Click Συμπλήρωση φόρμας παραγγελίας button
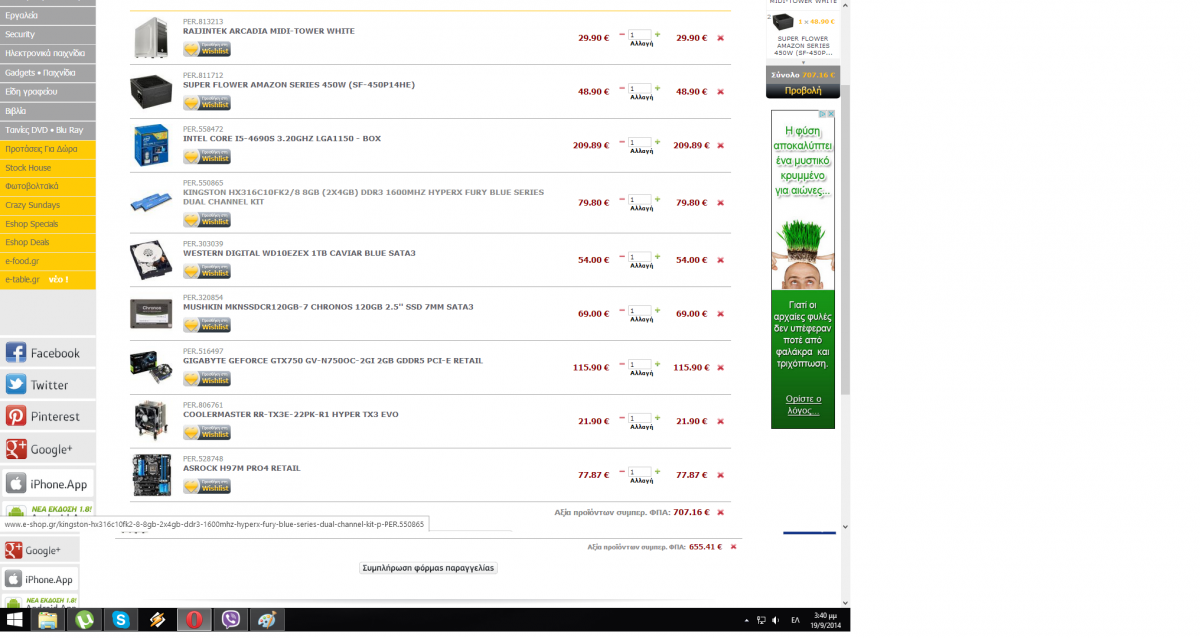 (x=428, y=568)
